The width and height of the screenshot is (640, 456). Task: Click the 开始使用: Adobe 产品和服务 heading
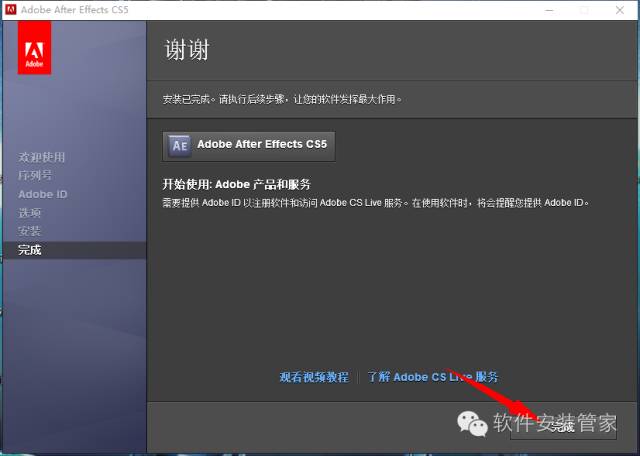pos(236,184)
